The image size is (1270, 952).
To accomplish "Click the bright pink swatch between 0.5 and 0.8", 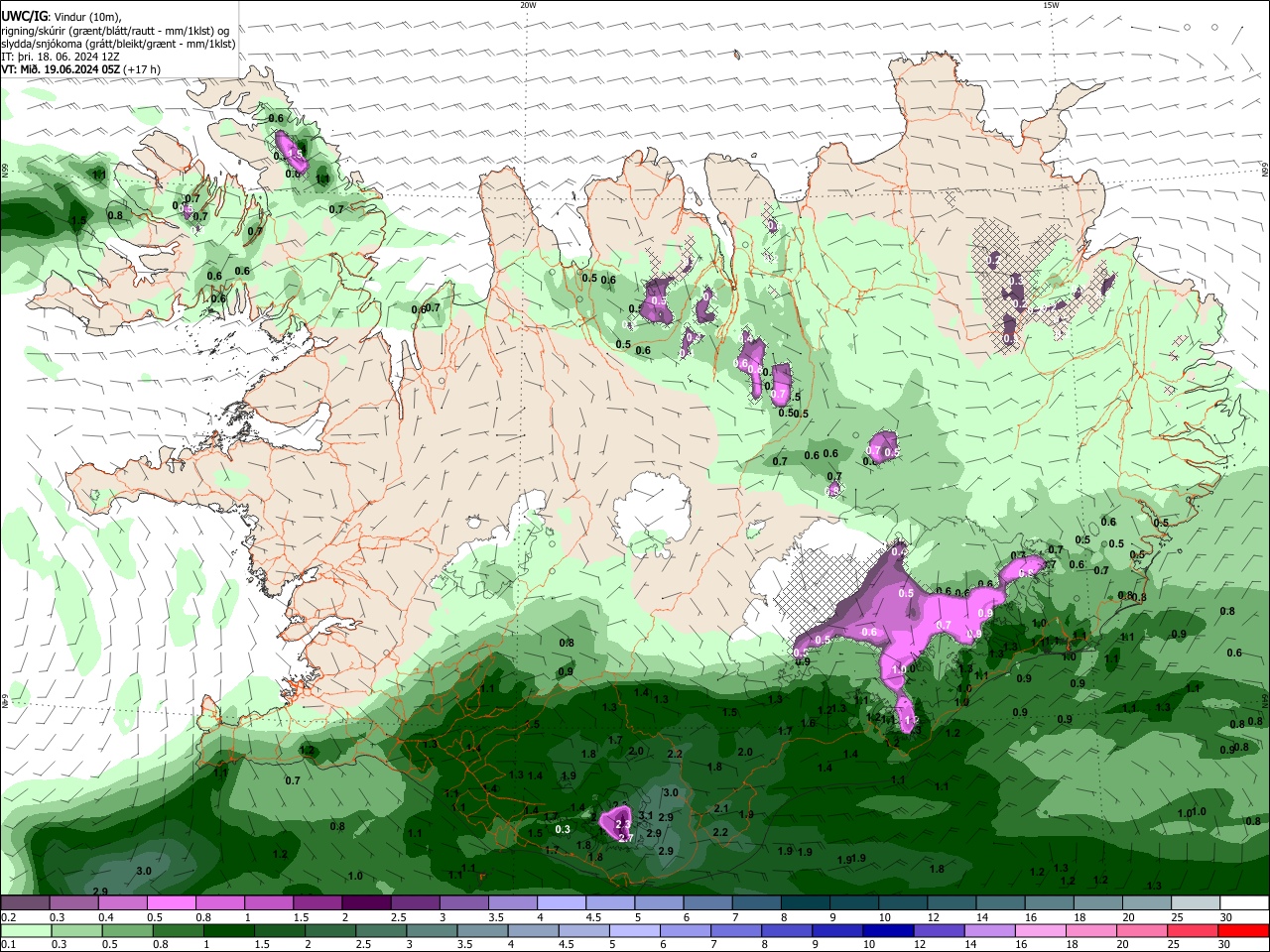I will click(171, 903).
